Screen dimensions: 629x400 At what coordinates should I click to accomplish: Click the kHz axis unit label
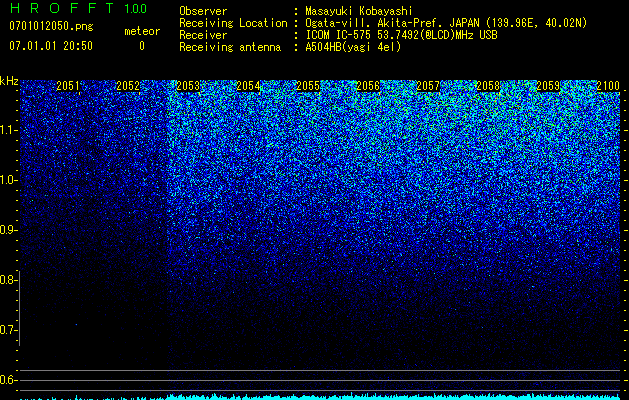(x=9, y=81)
